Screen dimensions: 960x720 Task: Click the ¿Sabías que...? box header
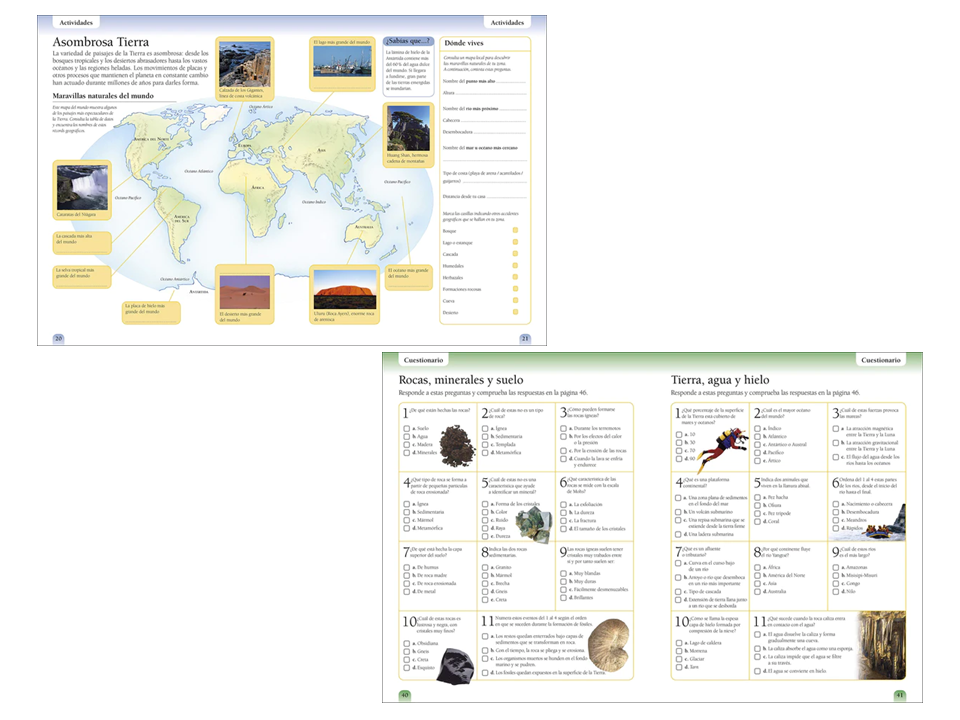[x=408, y=41]
